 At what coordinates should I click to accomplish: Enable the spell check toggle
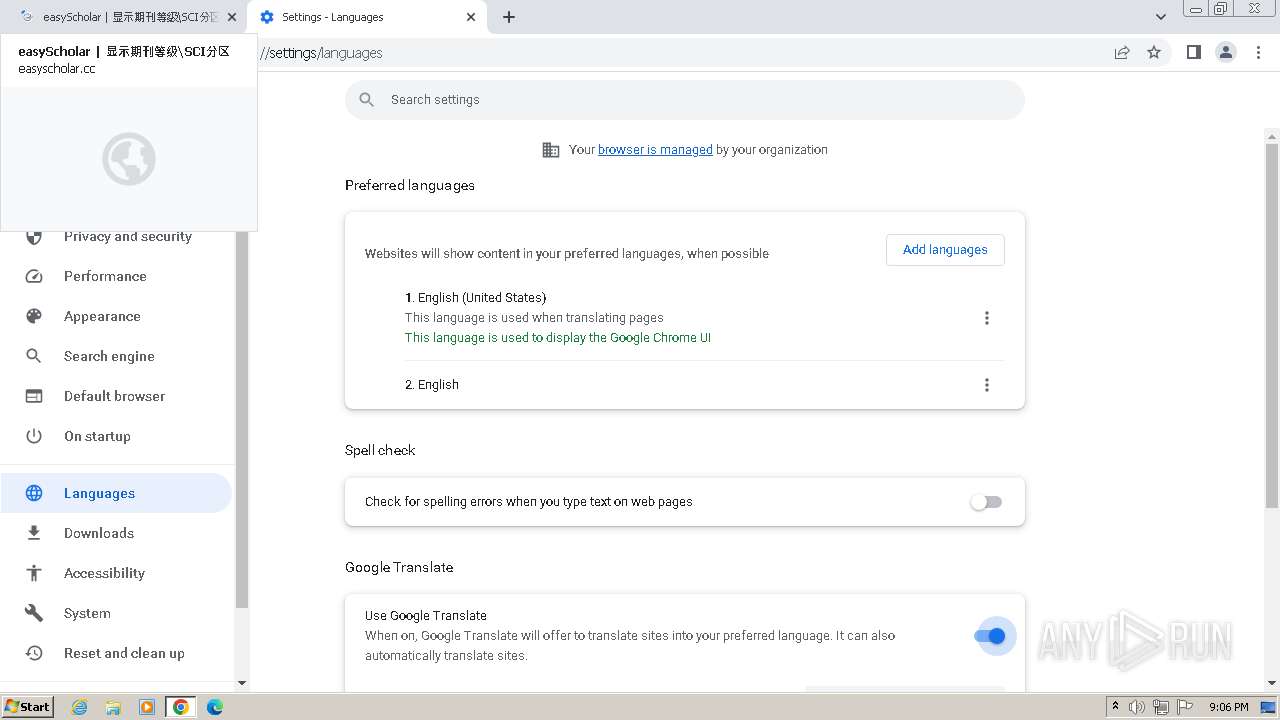(x=986, y=502)
